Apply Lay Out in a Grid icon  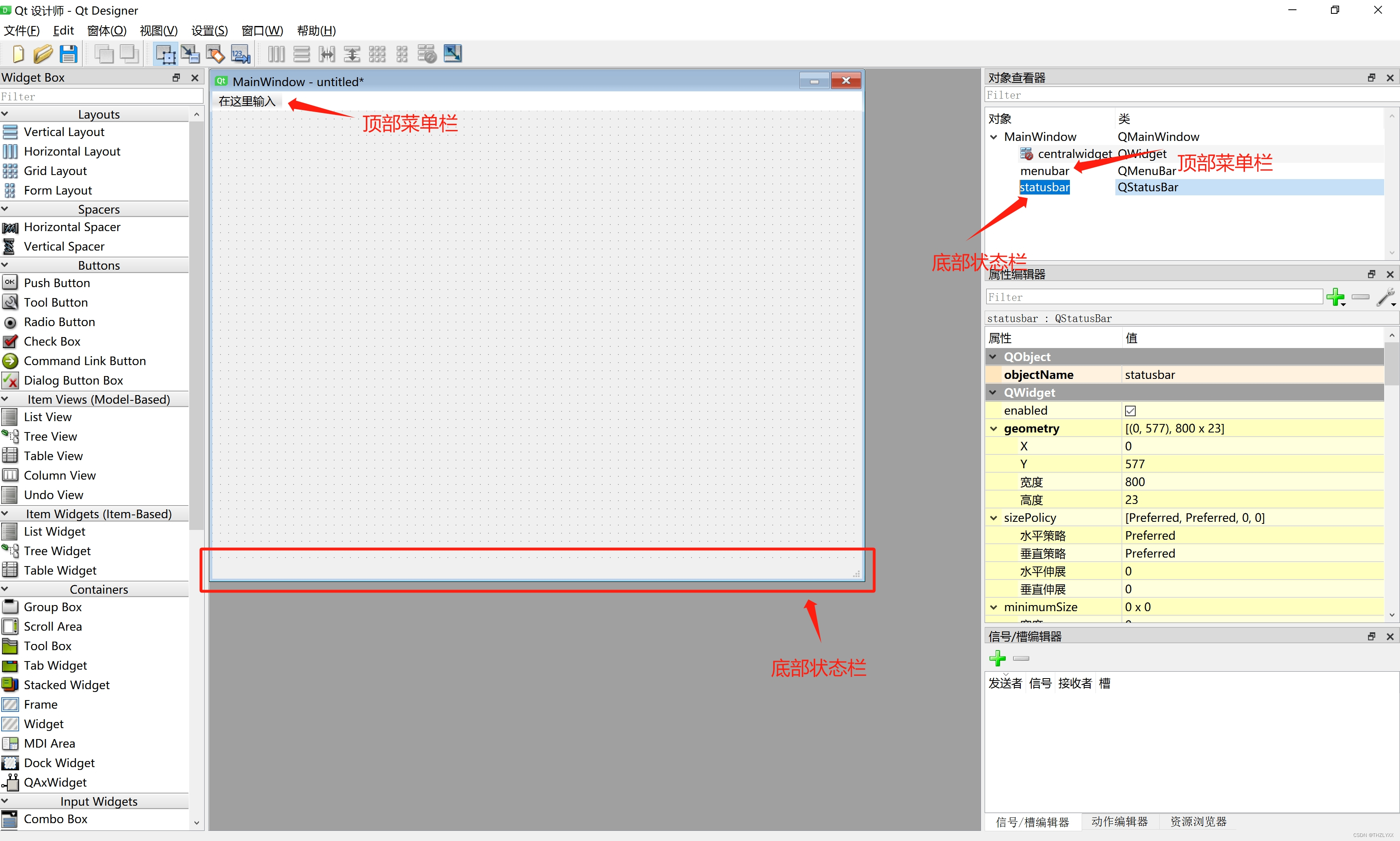[377, 54]
